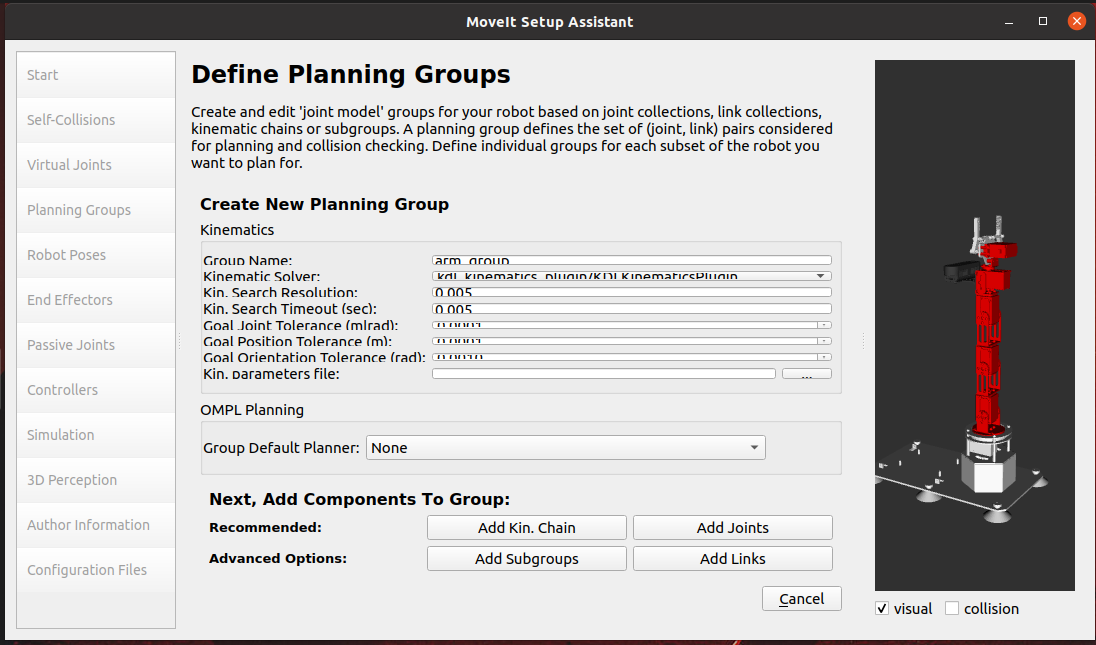Toggle the visual checkbox
This screenshot has width=1096, height=645.
point(882,609)
